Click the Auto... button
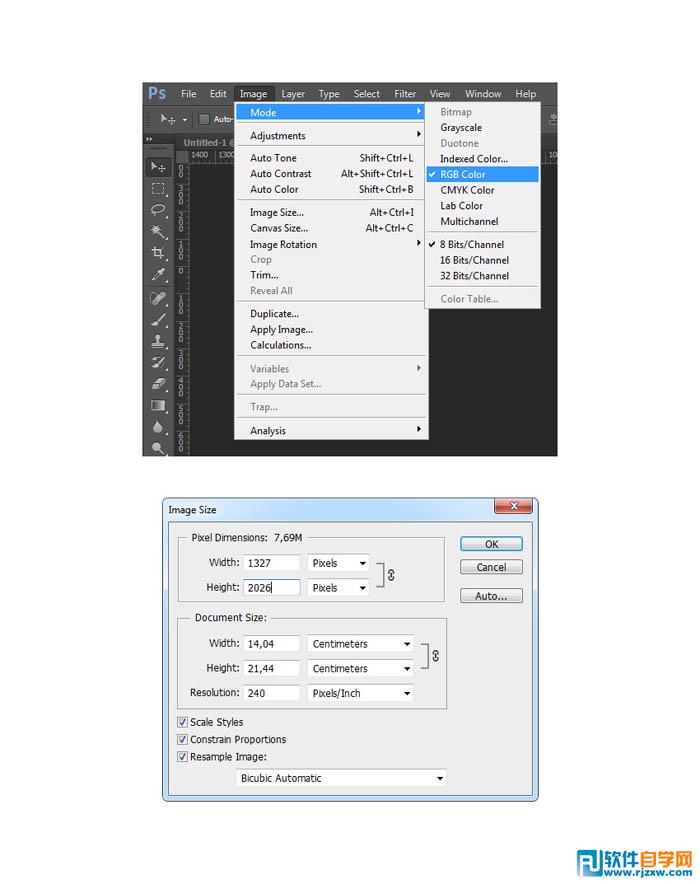Image resolution: width=700 pixels, height=884 pixels. pos(491,596)
